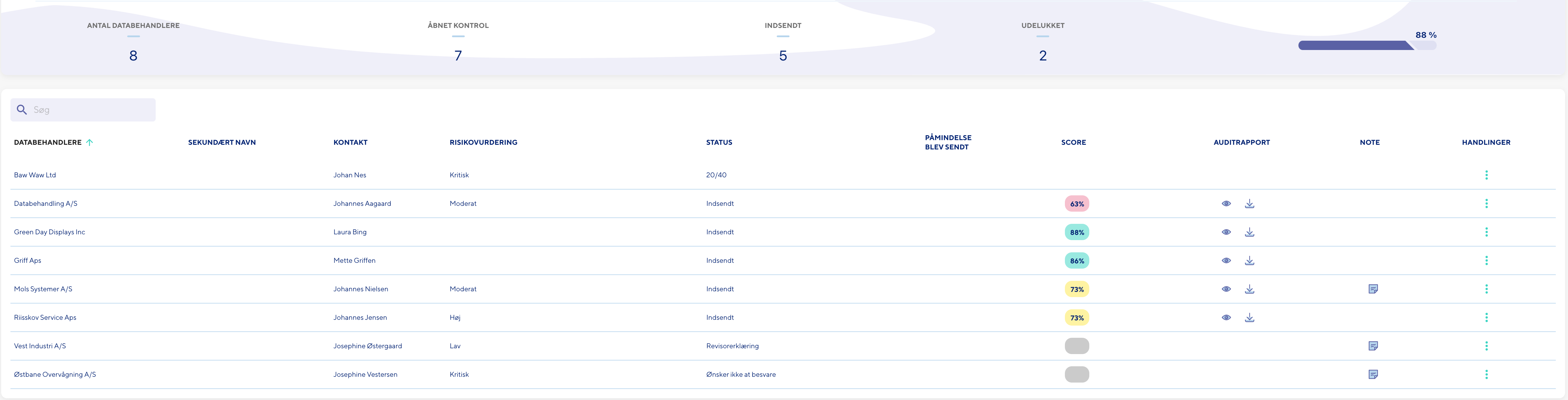Click Påmindelse blev sendt column header

948,142
